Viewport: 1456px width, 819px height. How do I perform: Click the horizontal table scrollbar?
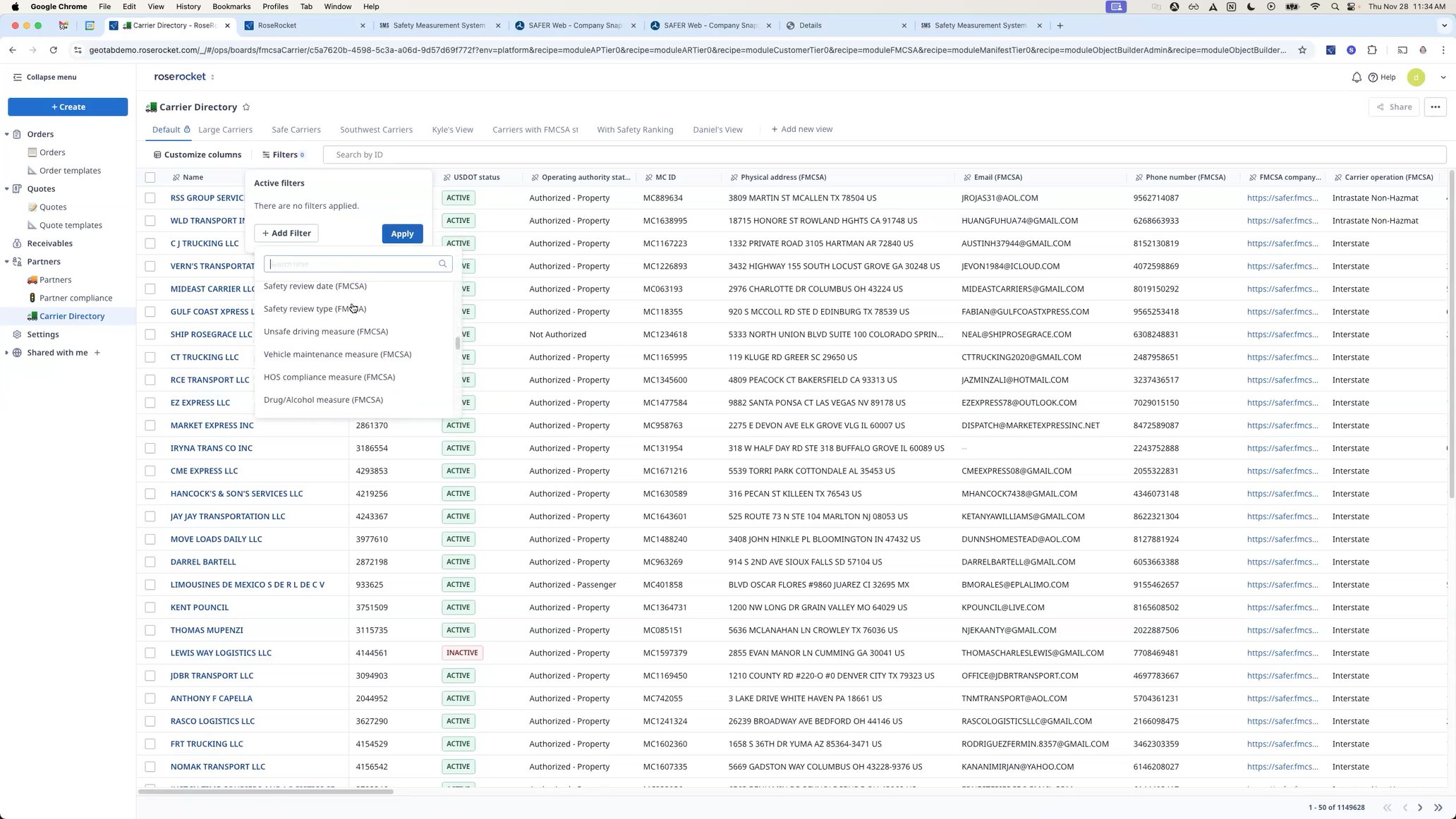265,791
